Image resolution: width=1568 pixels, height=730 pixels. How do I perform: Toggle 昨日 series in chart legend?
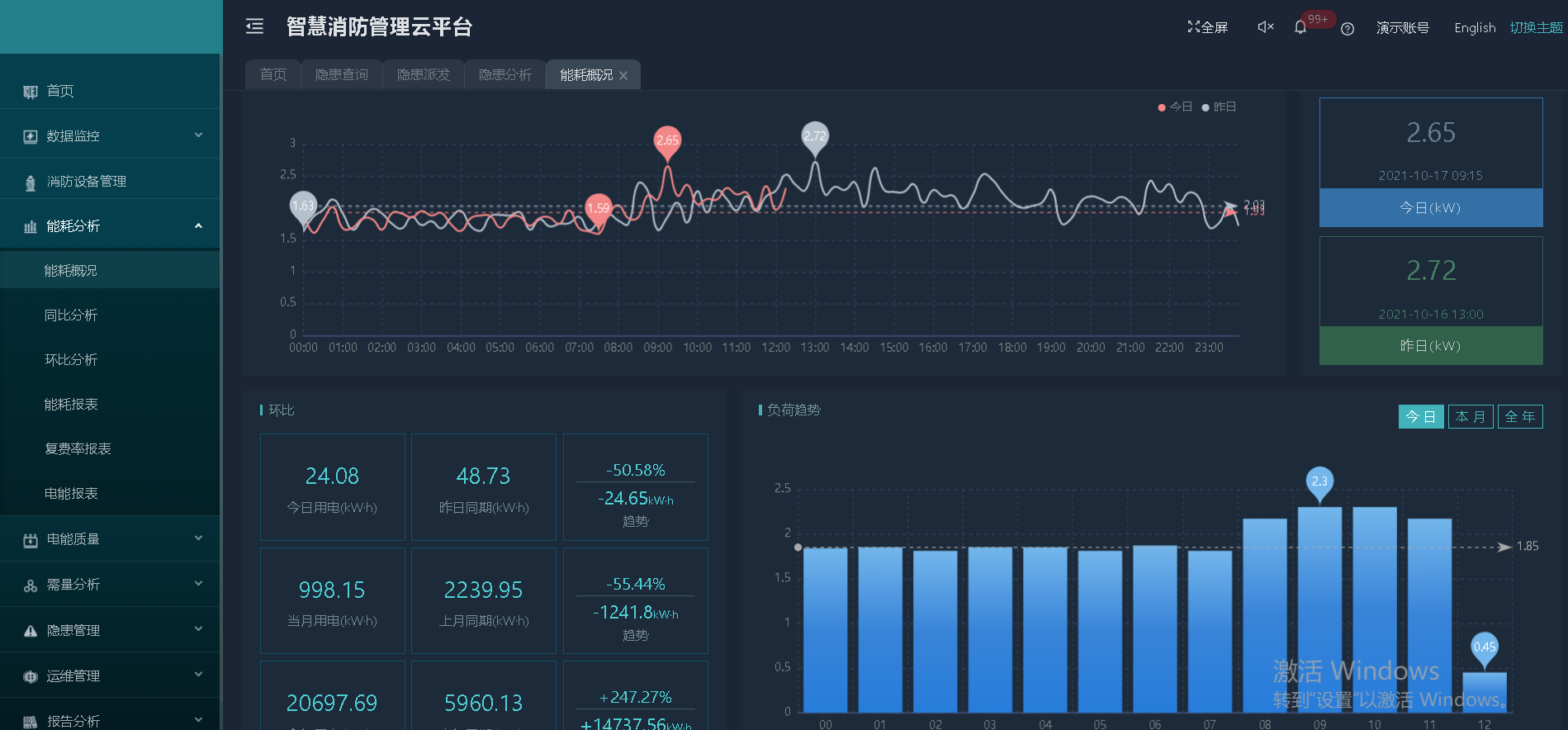tap(1219, 107)
